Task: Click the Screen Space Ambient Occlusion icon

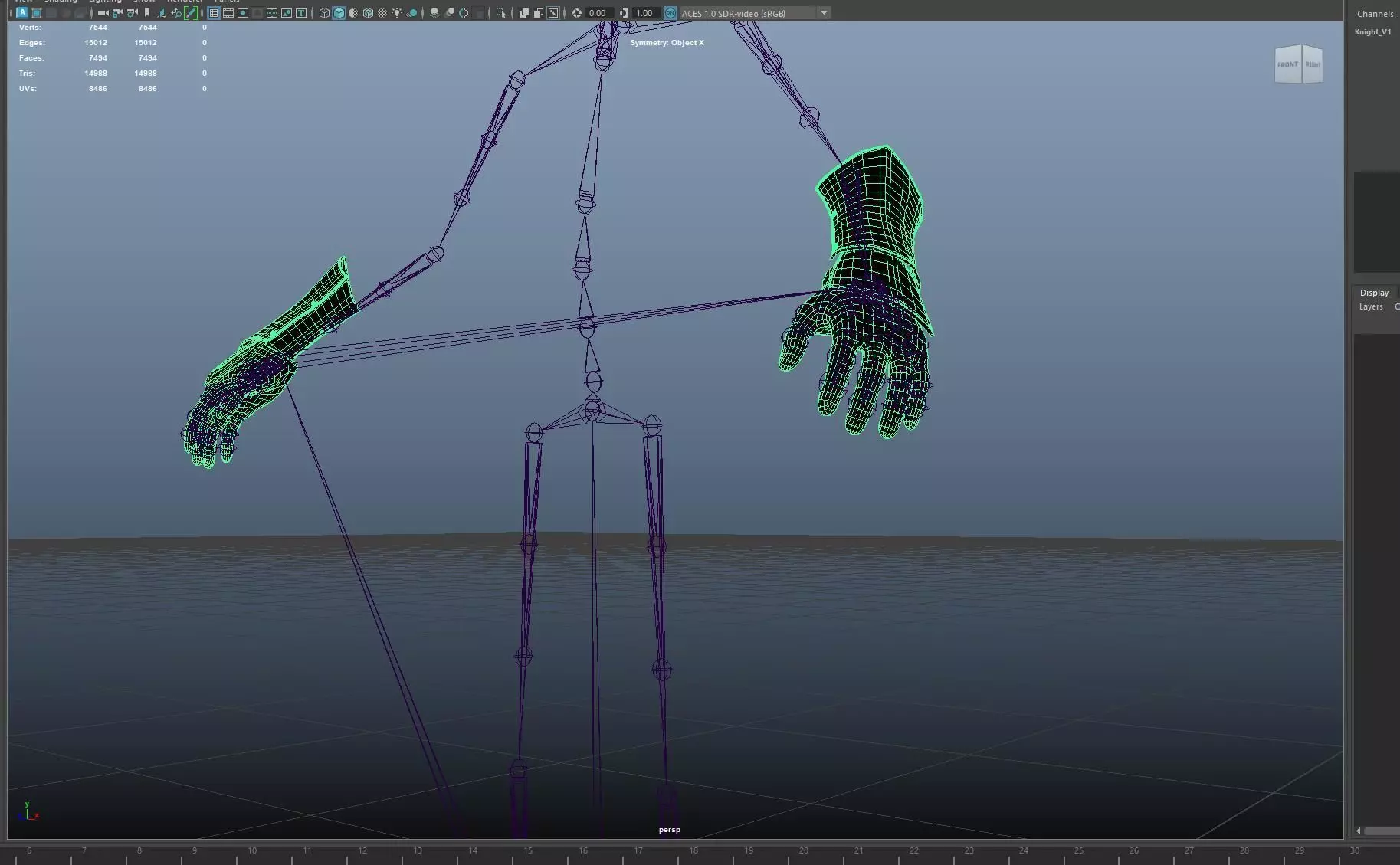Action: (x=434, y=13)
